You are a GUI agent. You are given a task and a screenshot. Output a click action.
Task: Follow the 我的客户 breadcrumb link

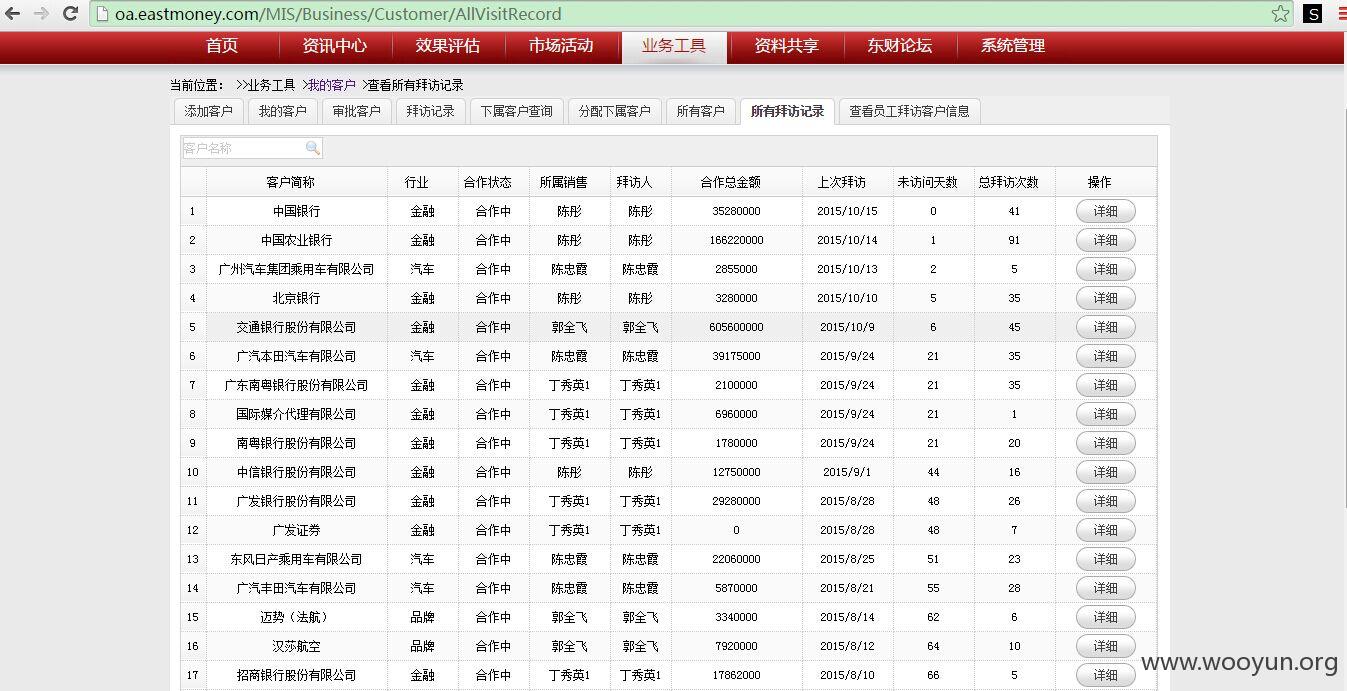331,85
